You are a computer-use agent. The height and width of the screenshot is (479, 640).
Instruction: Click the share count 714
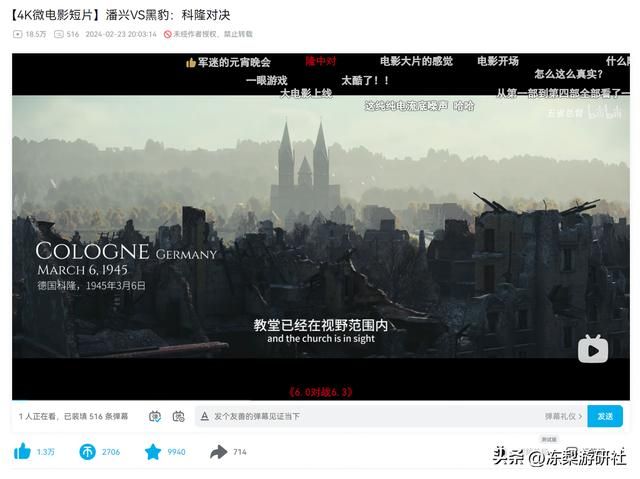[240, 452]
